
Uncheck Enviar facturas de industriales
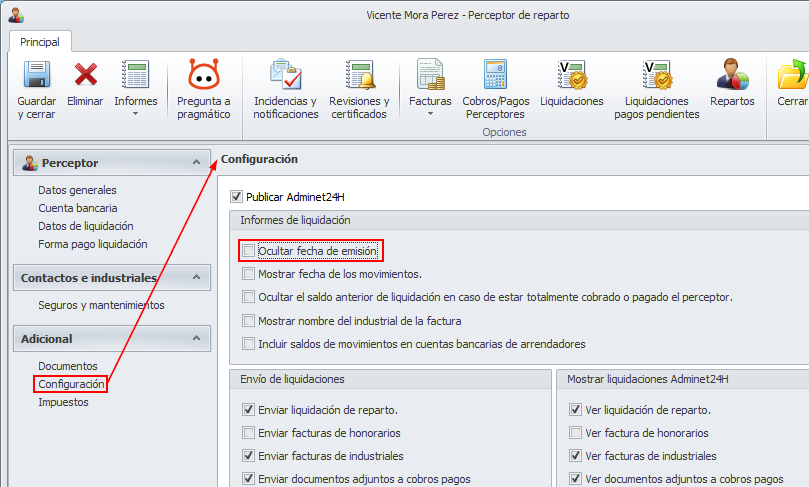coord(249,456)
